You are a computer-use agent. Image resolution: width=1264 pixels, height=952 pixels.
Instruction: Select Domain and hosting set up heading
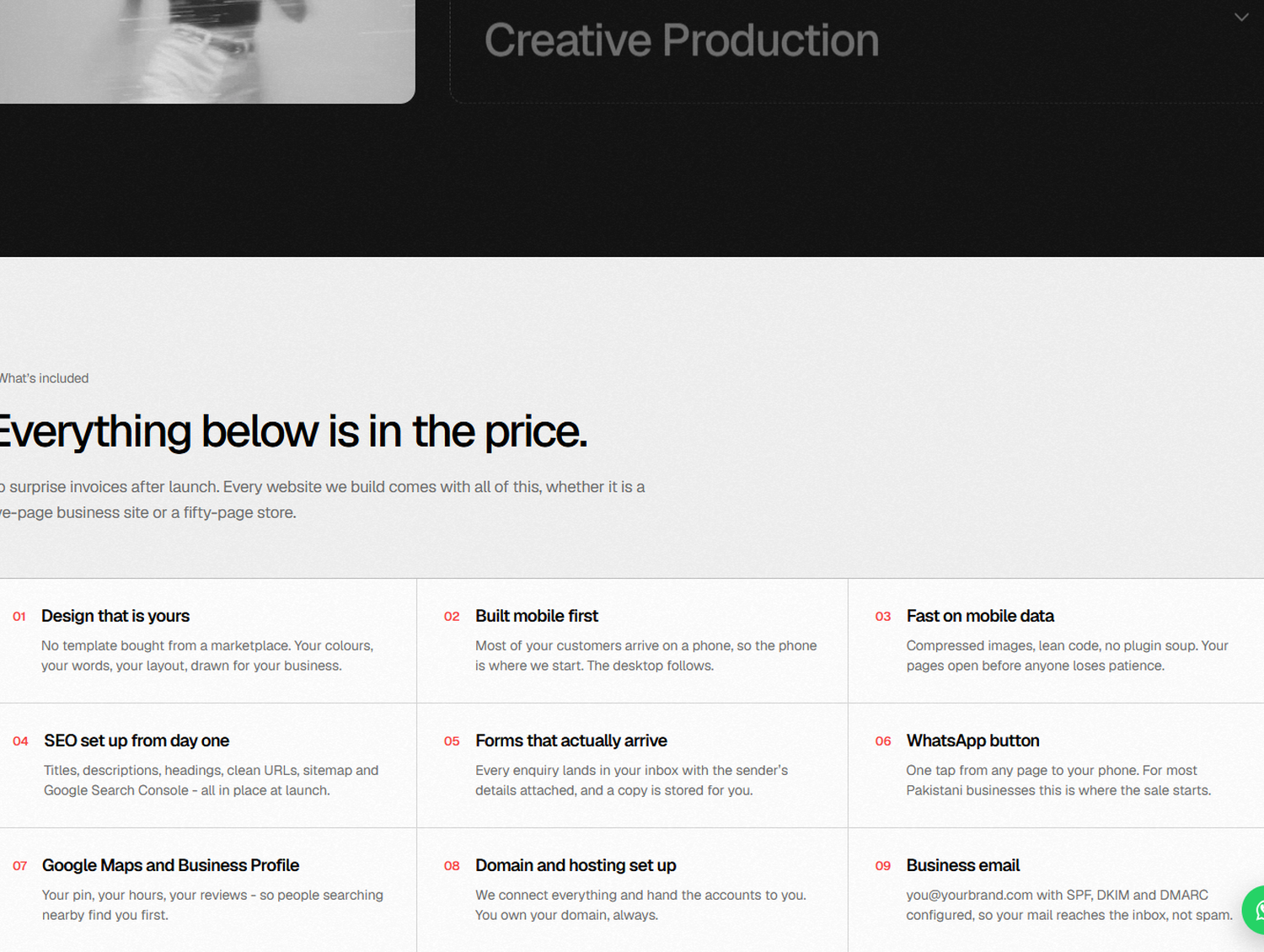(x=576, y=865)
